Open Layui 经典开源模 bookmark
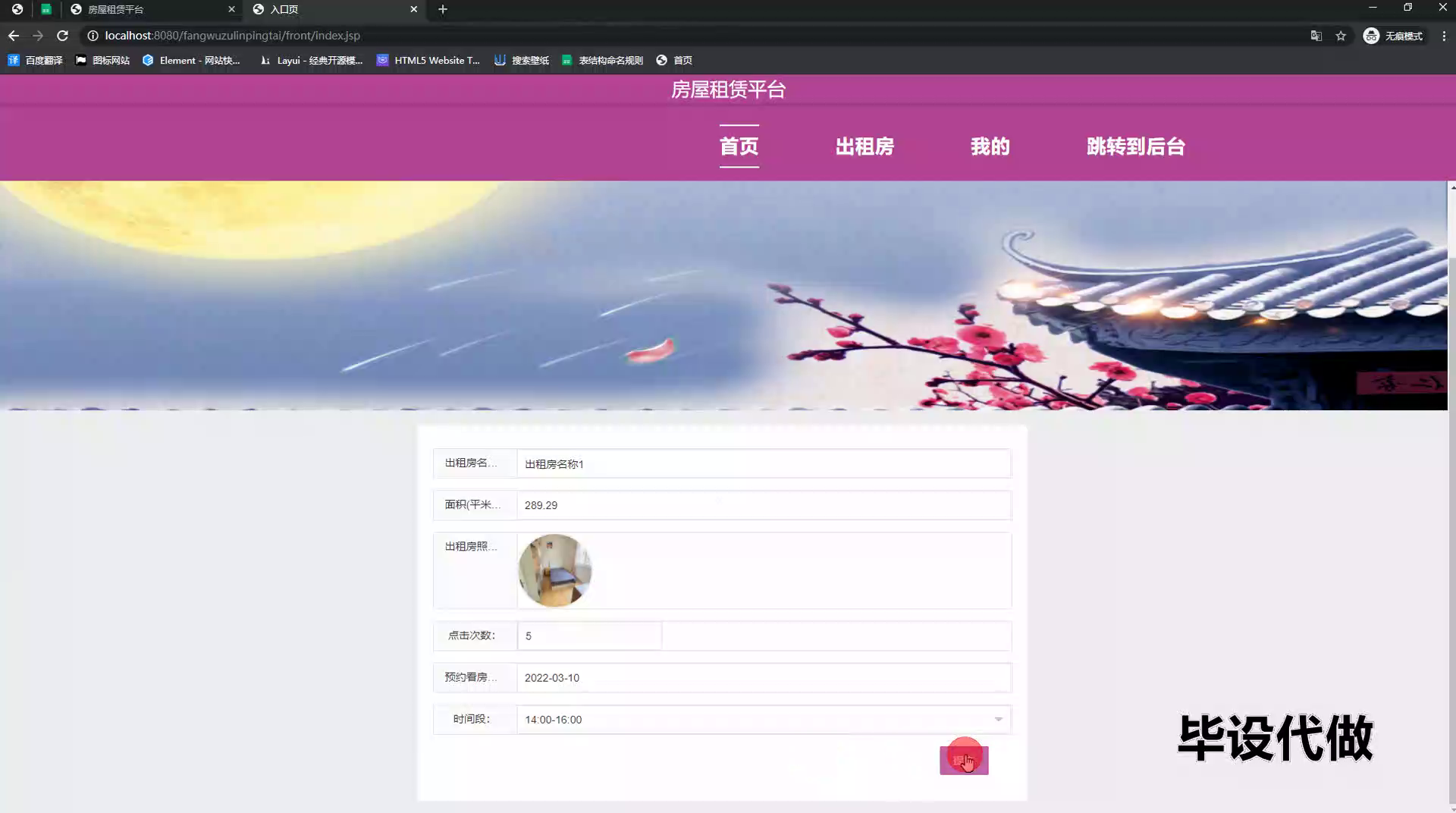 coord(311,60)
